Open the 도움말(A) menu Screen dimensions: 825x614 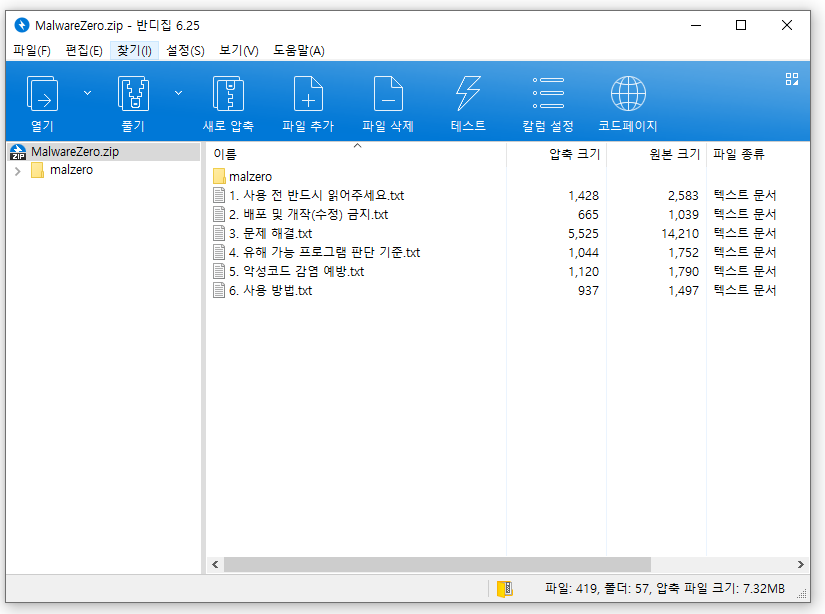(x=298, y=51)
